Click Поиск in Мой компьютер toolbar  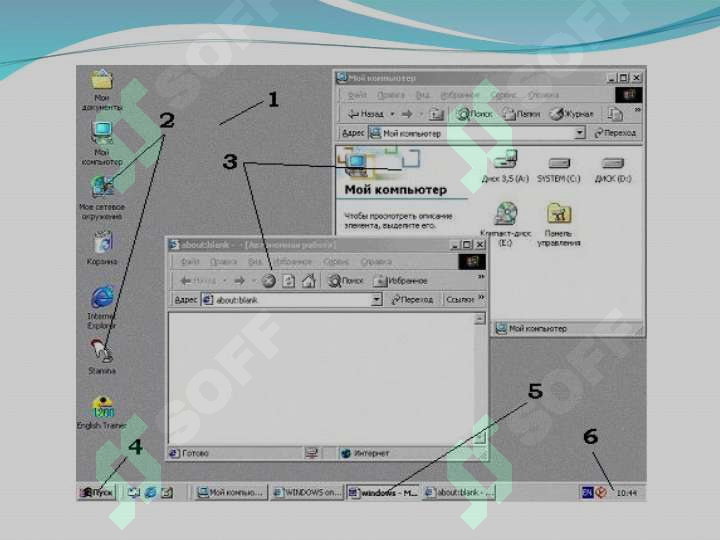click(x=474, y=113)
